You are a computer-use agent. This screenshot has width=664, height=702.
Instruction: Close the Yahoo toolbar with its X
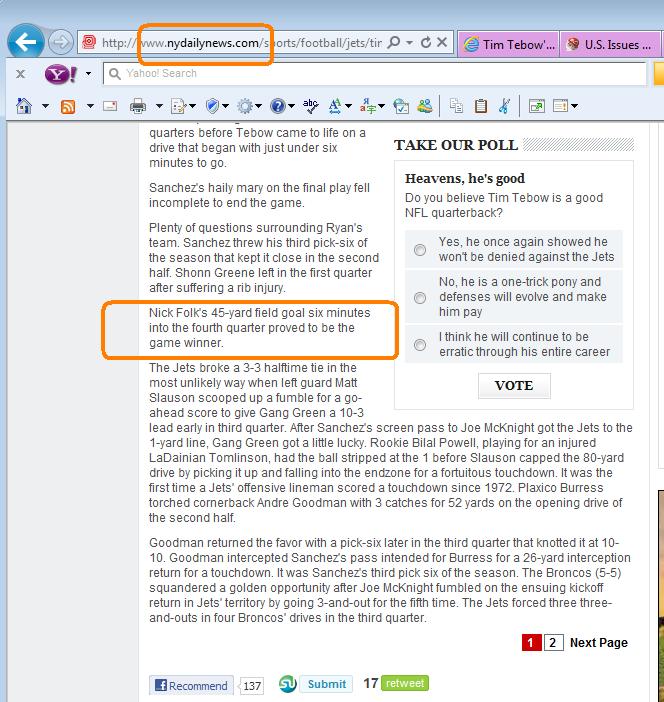pos(20,74)
